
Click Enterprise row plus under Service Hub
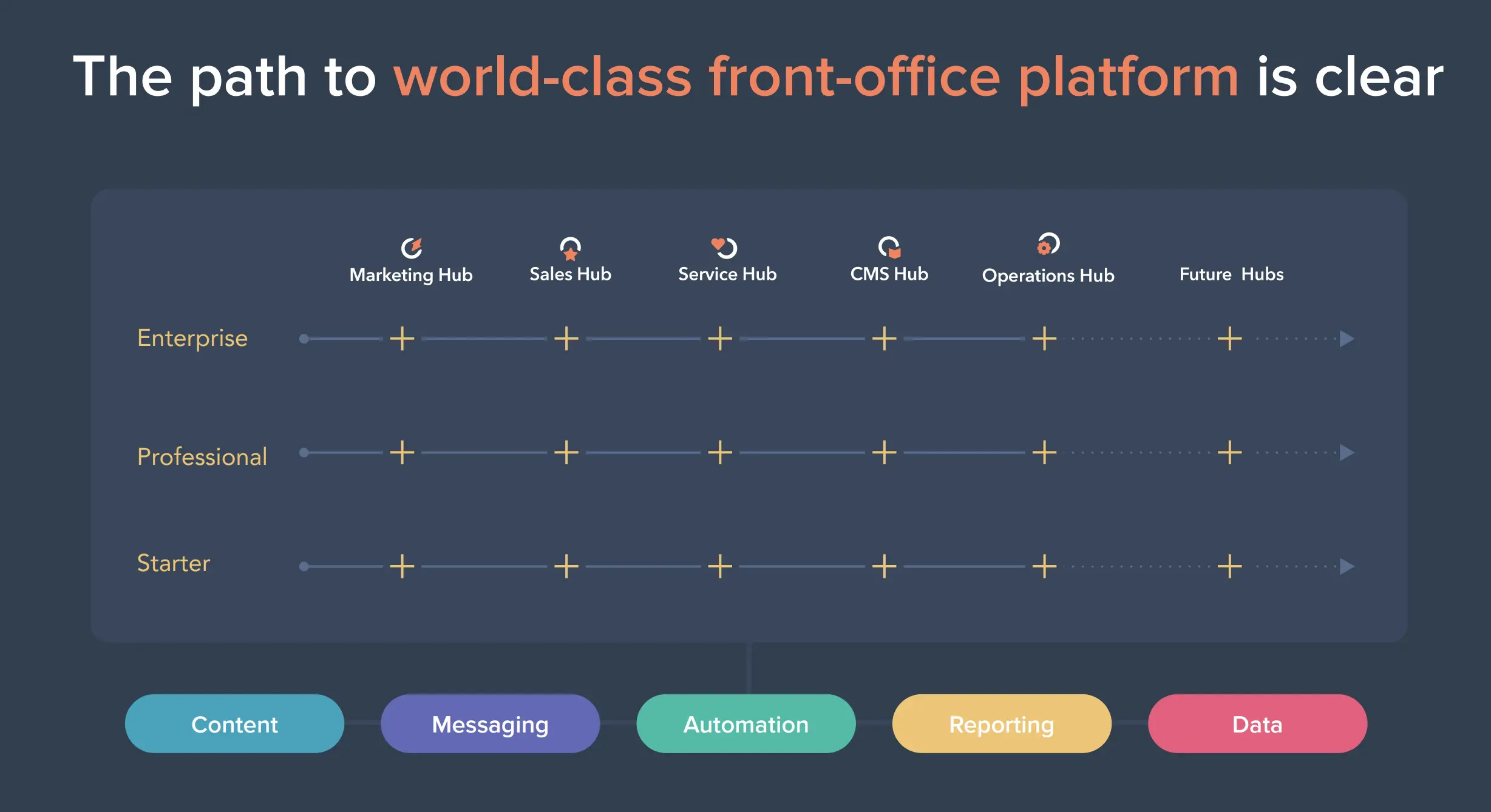pyautogui.click(x=720, y=338)
